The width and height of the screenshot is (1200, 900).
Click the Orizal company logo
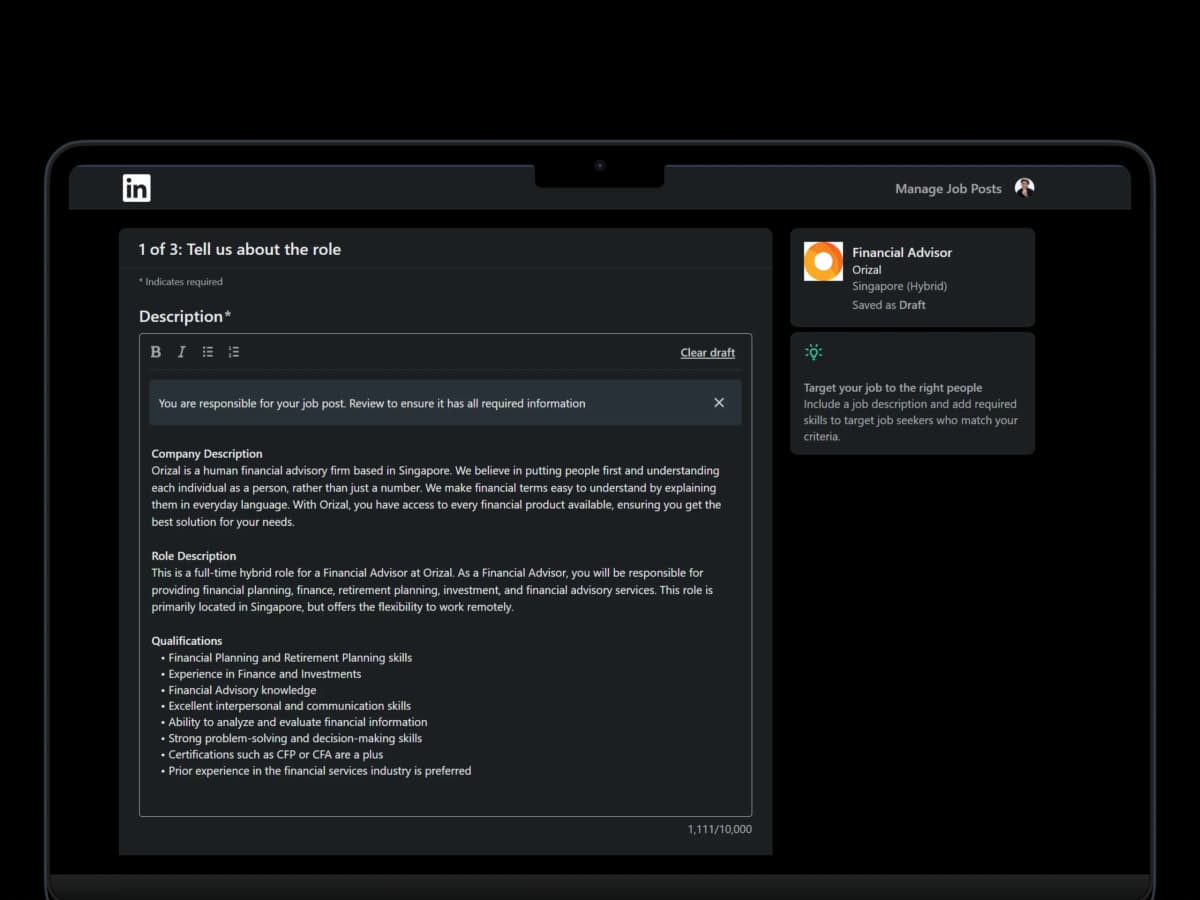tap(823, 262)
